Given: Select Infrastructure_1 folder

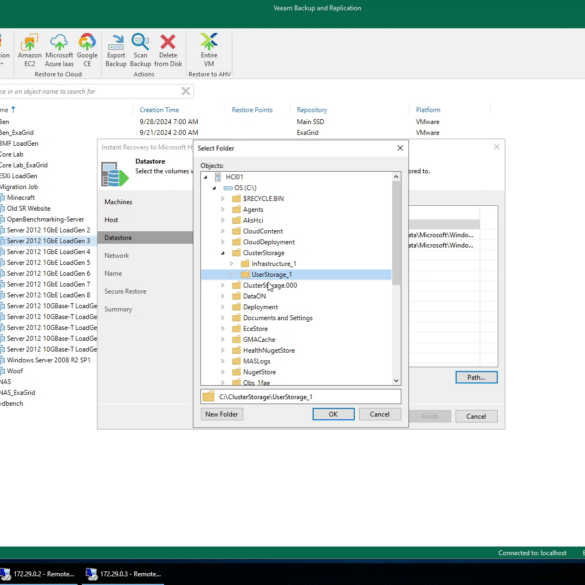Looking at the screenshot, I should [x=274, y=263].
